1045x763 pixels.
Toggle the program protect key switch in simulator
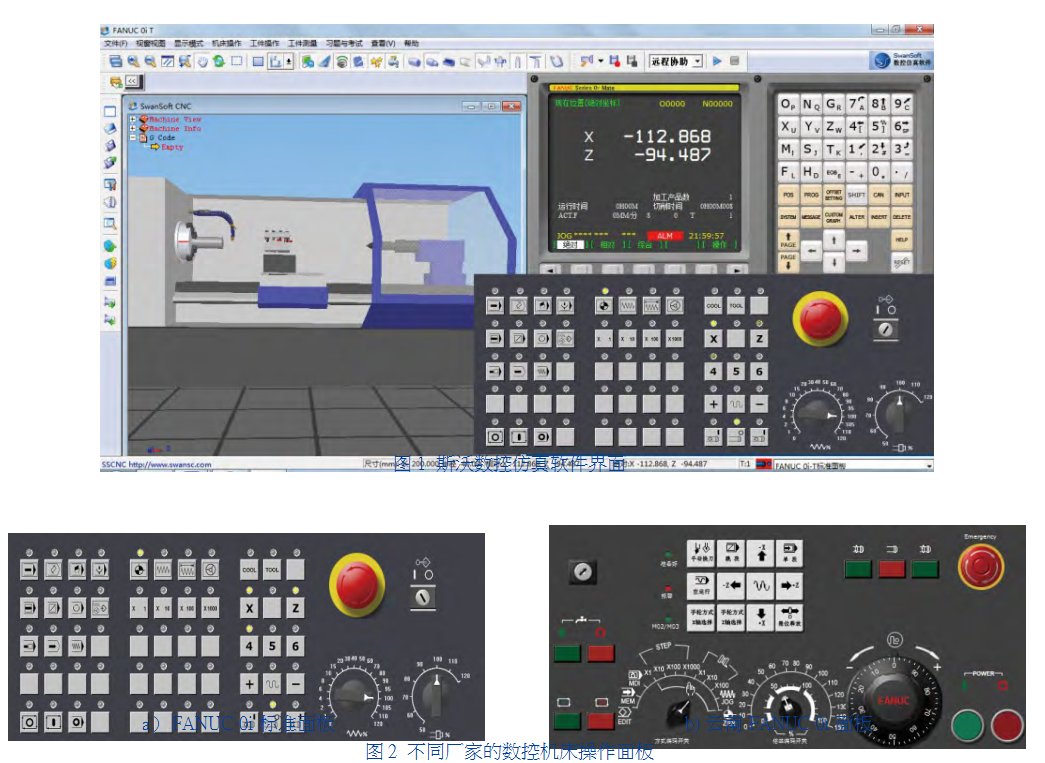click(x=886, y=329)
